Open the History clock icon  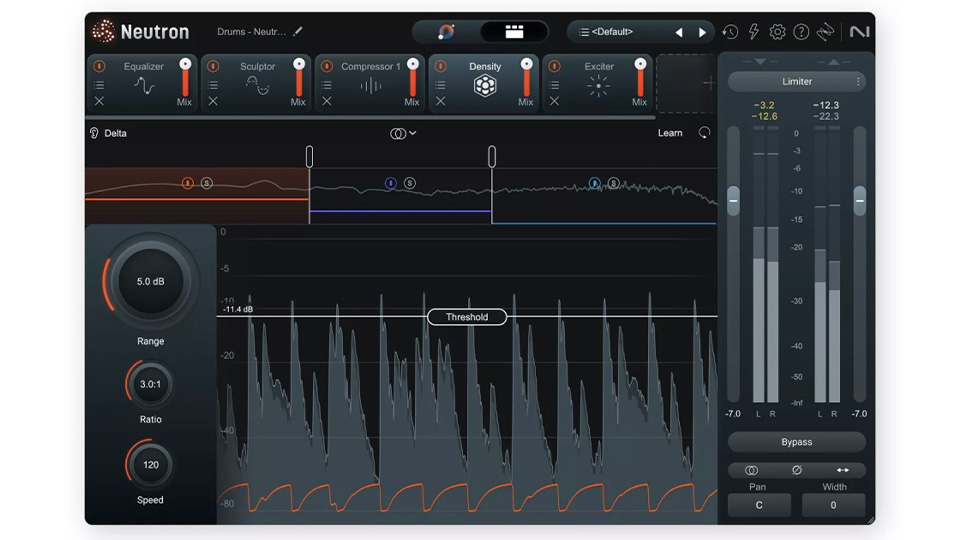pos(730,32)
